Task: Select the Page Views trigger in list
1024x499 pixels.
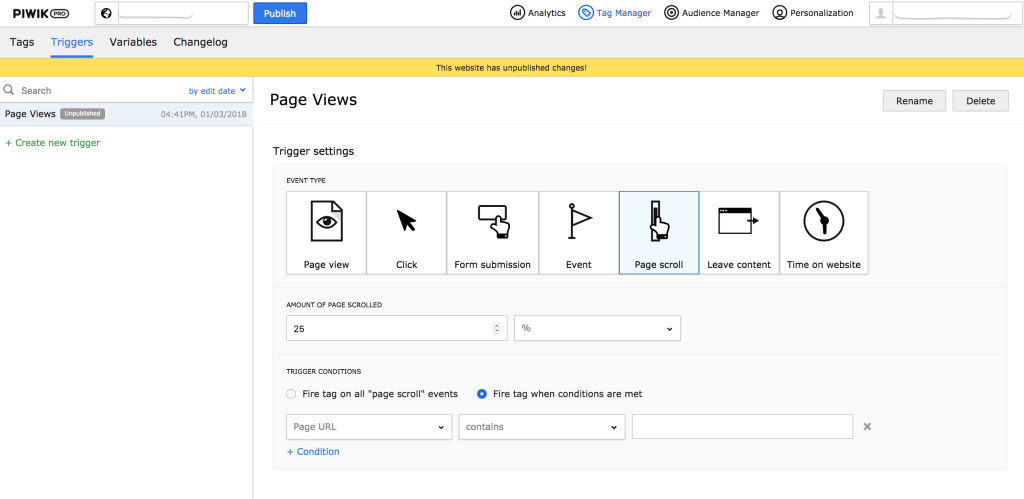Action: pyautogui.click(x=126, y=114)
